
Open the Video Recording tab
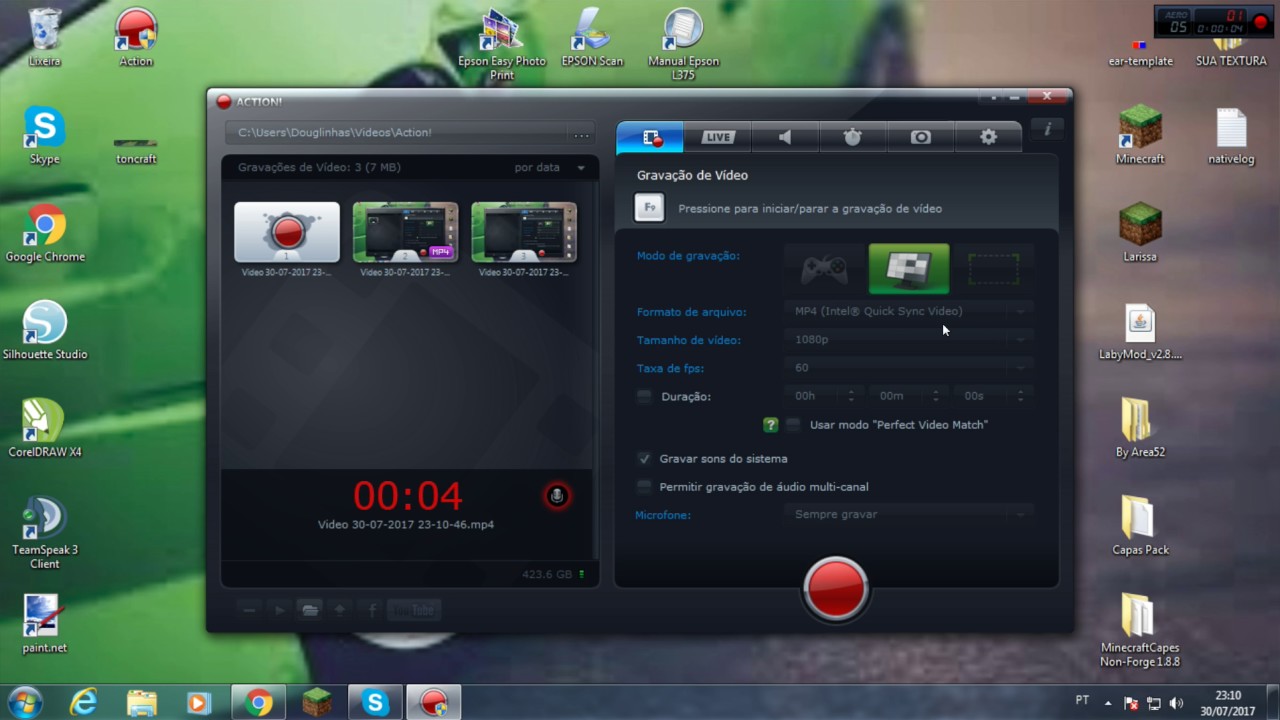650,137
